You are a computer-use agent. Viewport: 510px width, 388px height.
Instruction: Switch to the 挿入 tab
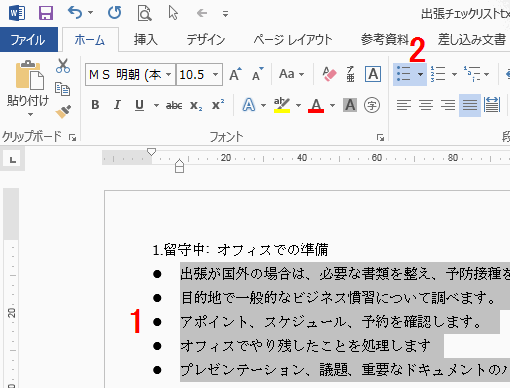[x=145, y=40]
